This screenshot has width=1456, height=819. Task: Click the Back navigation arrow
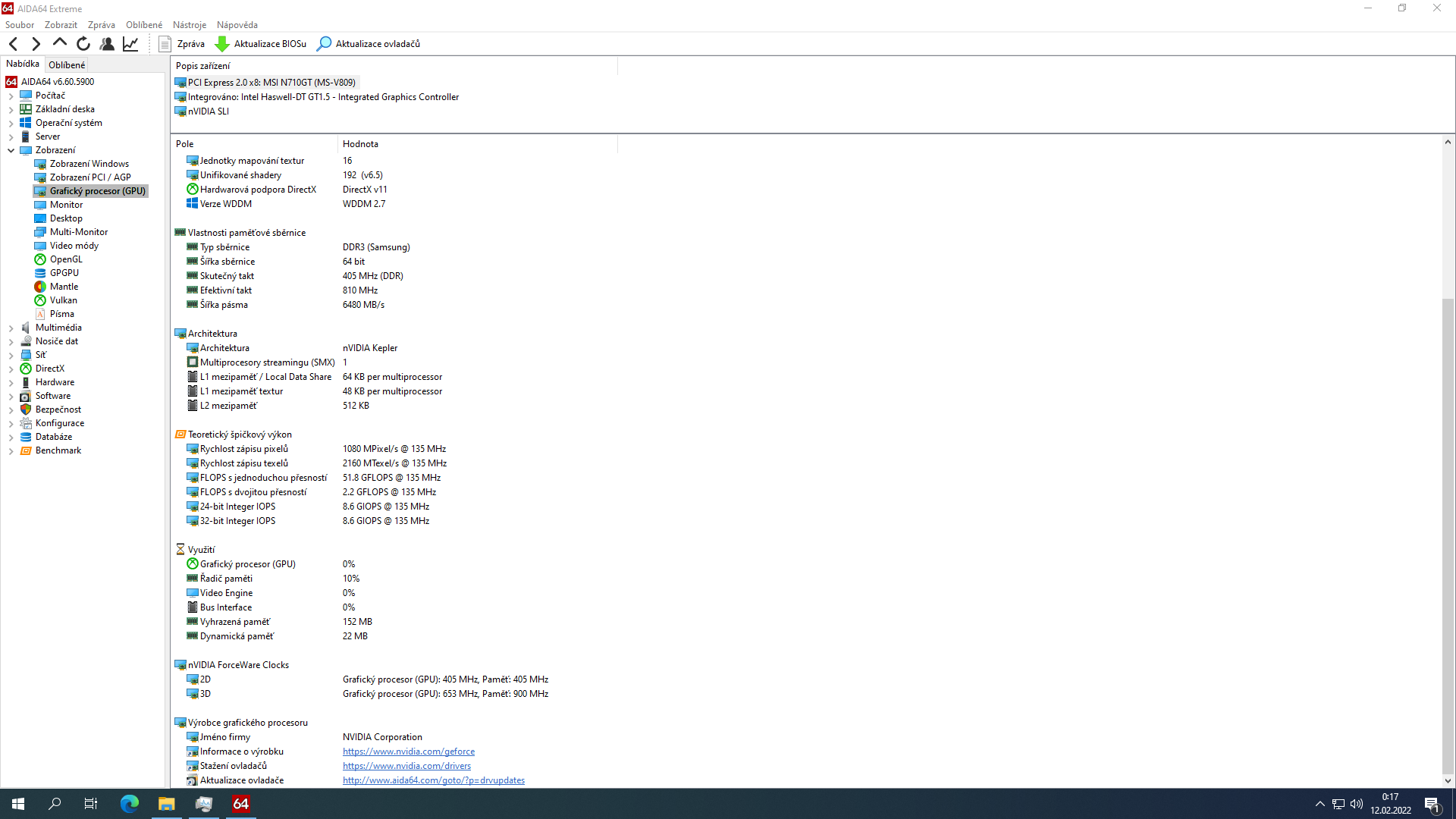coord(14,44)
